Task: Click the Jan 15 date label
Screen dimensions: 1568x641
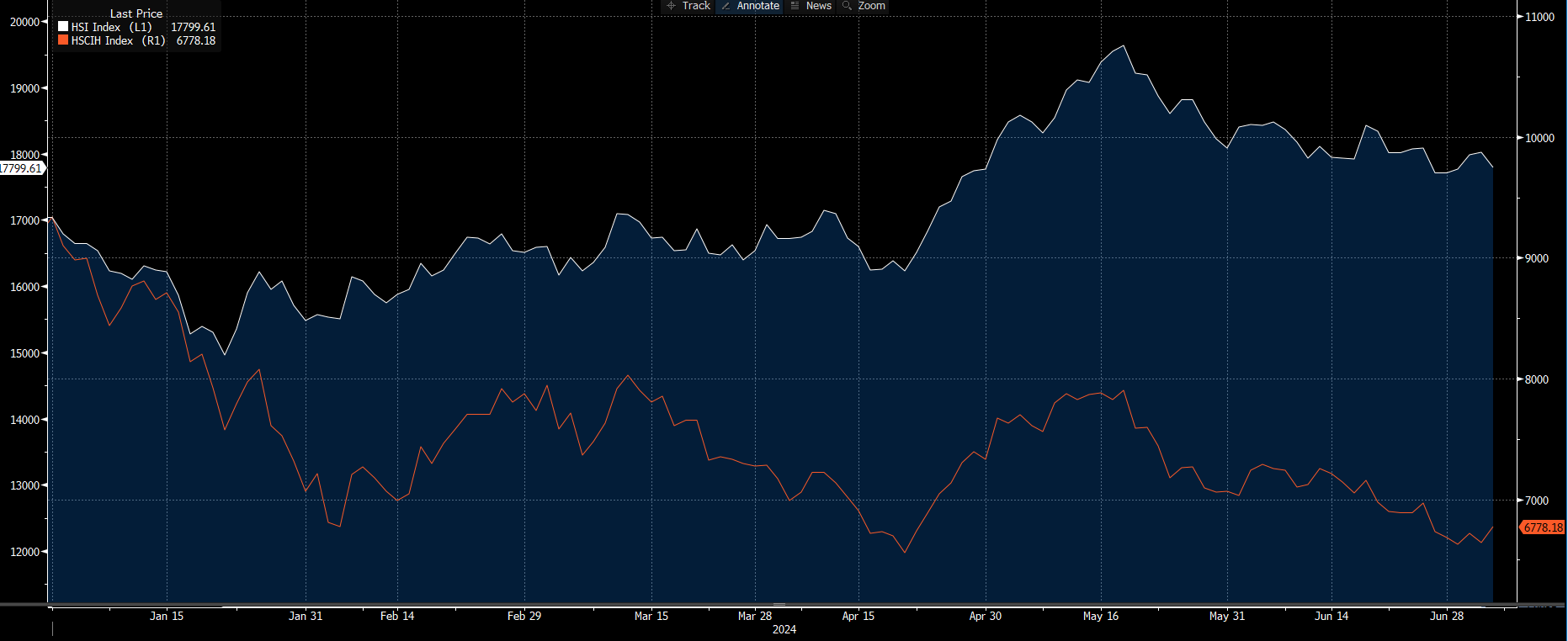Action: (x=167, y=616)
